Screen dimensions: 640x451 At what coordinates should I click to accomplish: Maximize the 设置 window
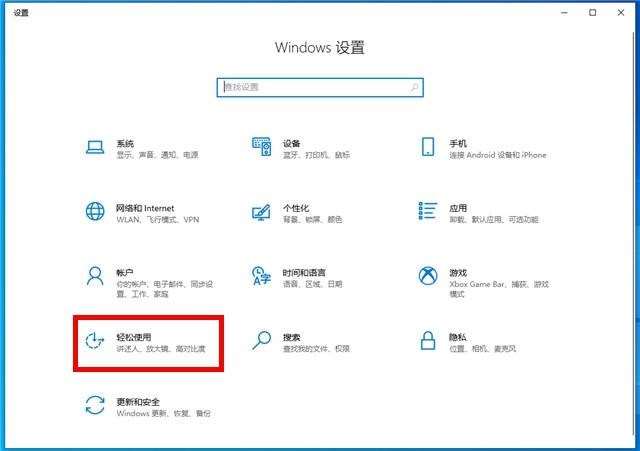593,12
